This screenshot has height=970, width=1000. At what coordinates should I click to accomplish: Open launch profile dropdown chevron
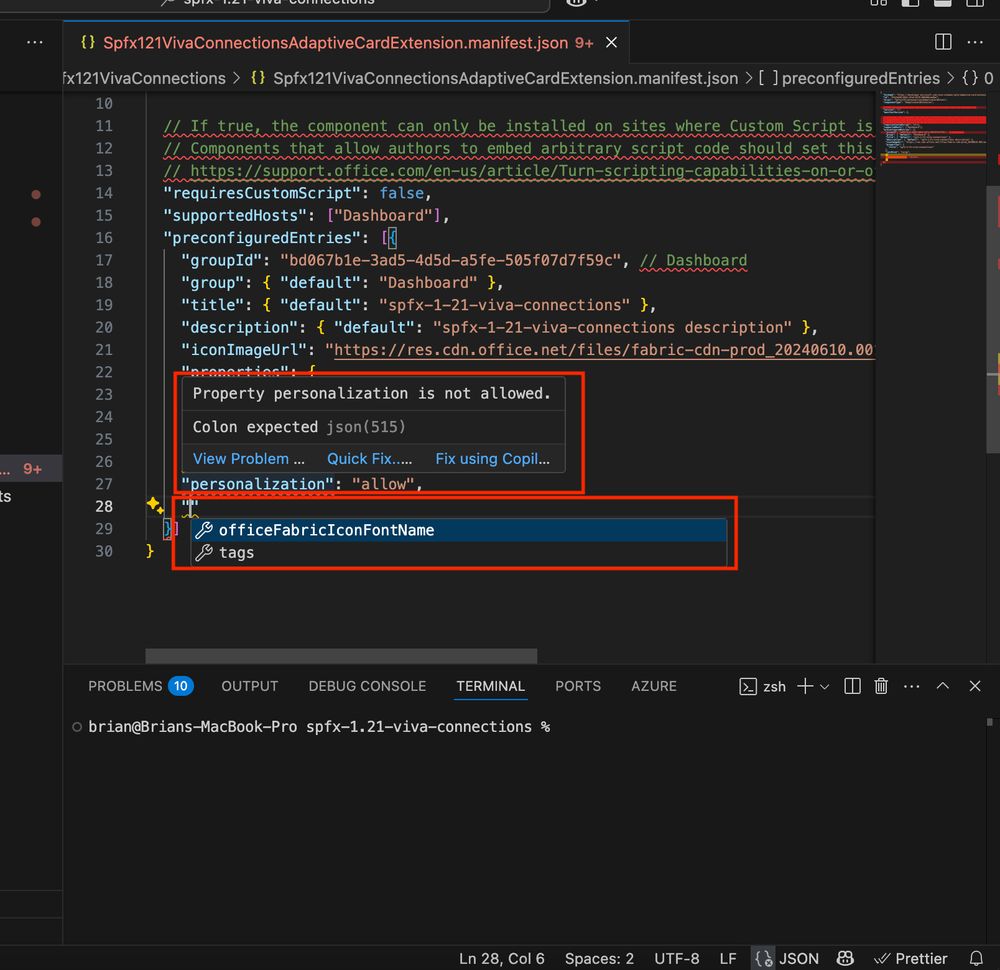825,687
